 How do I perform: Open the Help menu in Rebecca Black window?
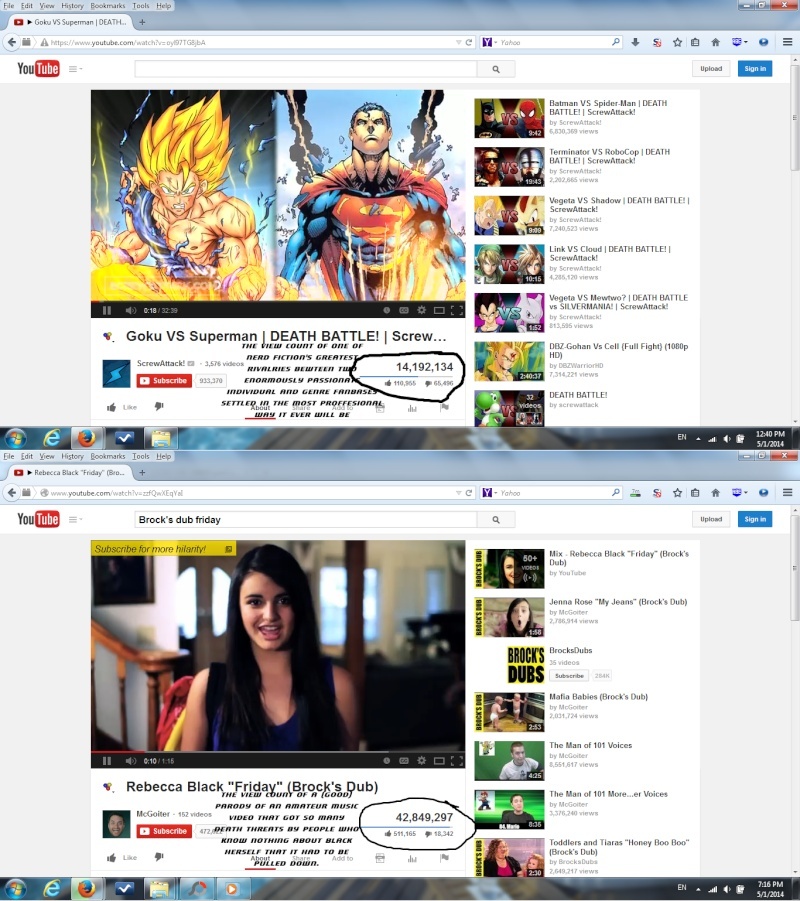(164, 456)
